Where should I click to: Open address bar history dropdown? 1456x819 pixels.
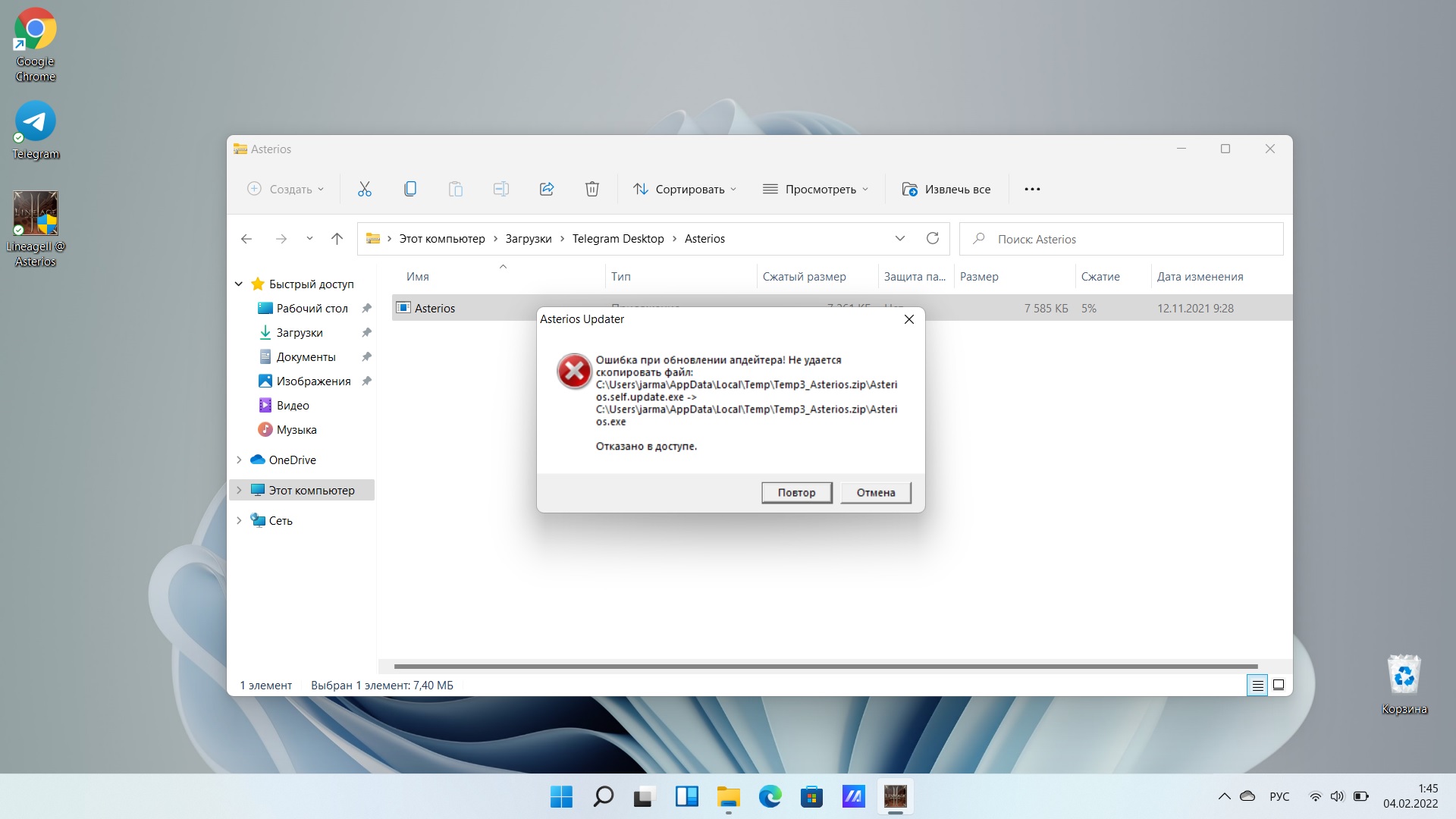900,238
